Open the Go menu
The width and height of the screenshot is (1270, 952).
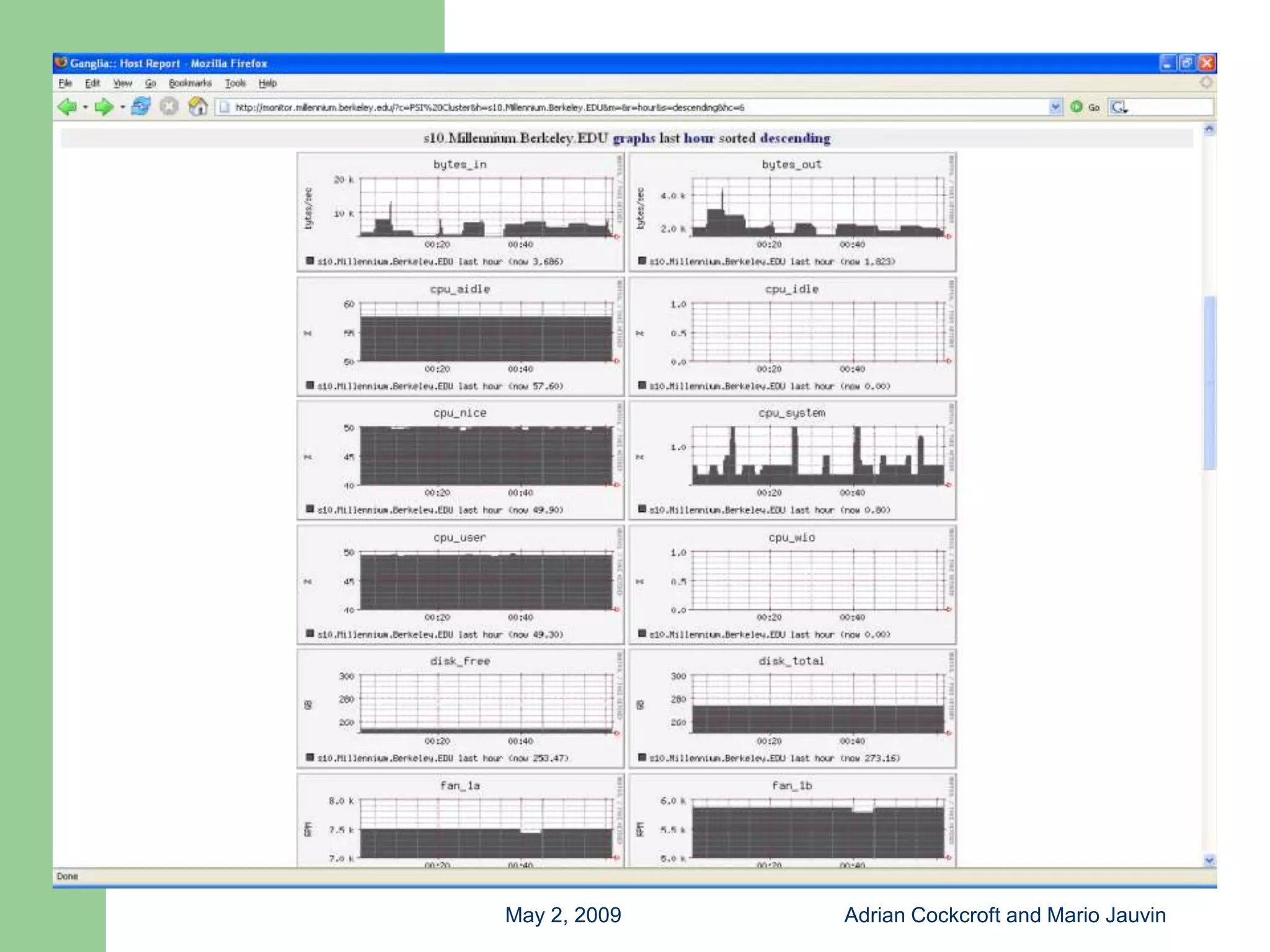(150, 83)
